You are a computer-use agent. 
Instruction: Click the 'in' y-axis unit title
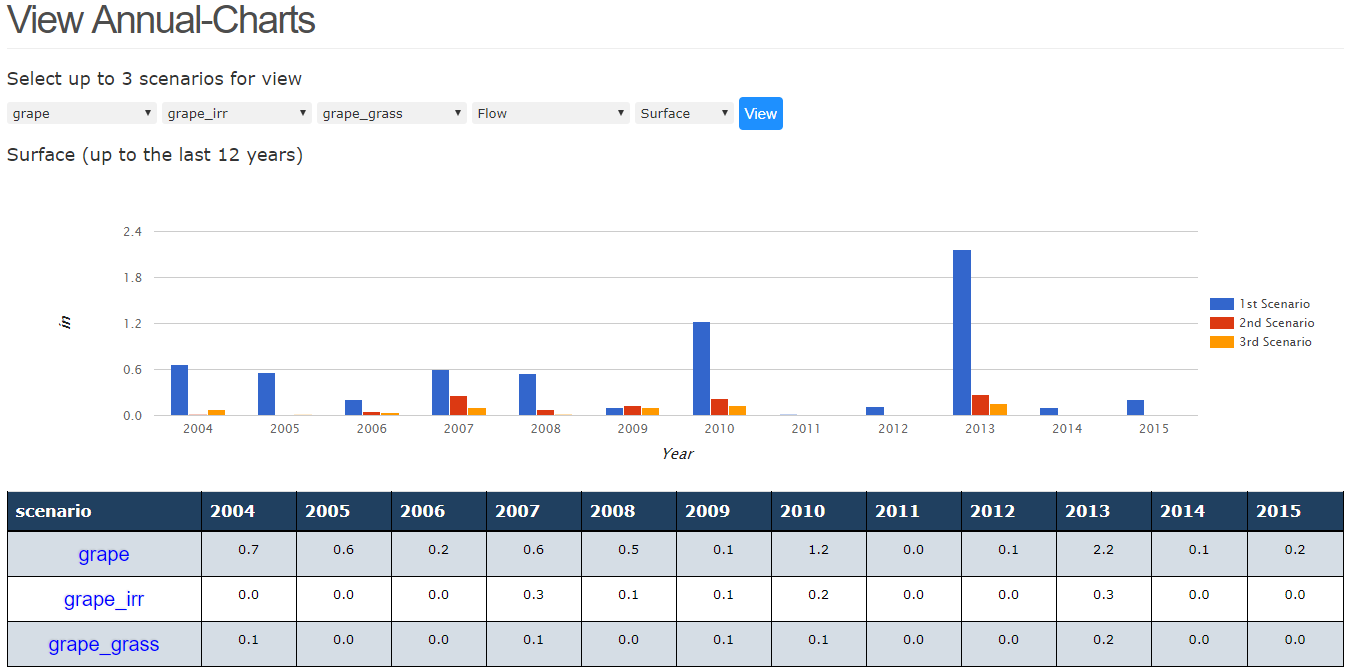pyautogui.click(x=66, y=322)
